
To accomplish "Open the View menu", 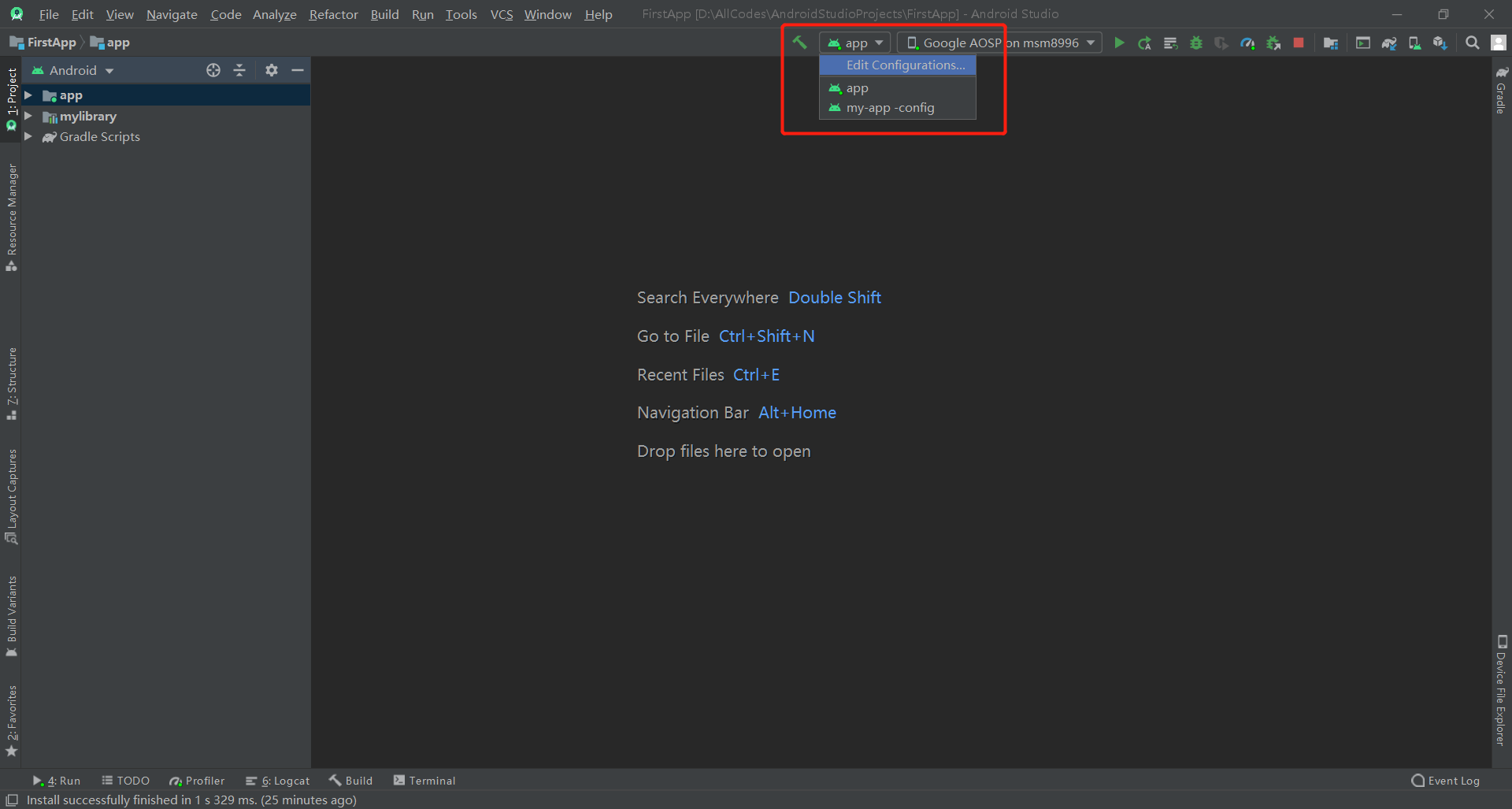I will click(120, 14).
